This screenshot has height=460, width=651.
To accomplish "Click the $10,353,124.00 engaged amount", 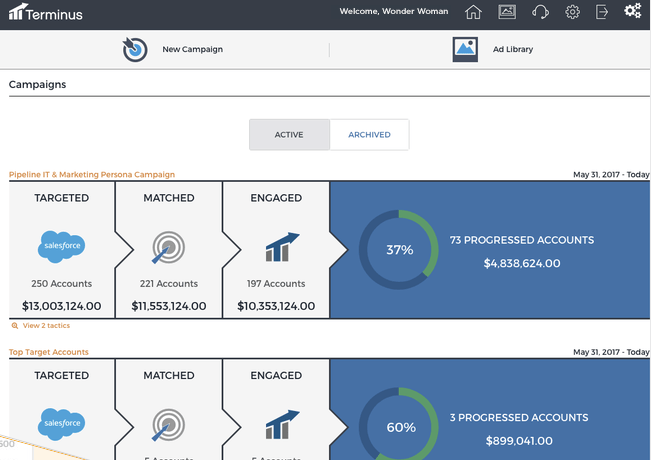I will click(x=276, y=306).
